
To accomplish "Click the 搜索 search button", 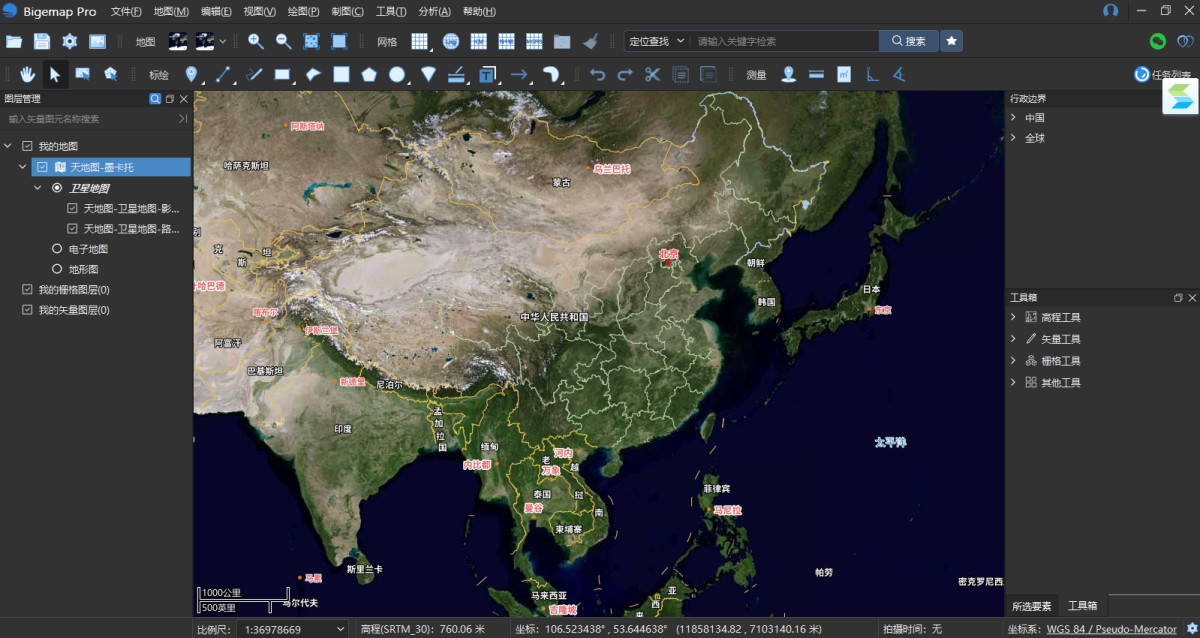I will 908,41.
